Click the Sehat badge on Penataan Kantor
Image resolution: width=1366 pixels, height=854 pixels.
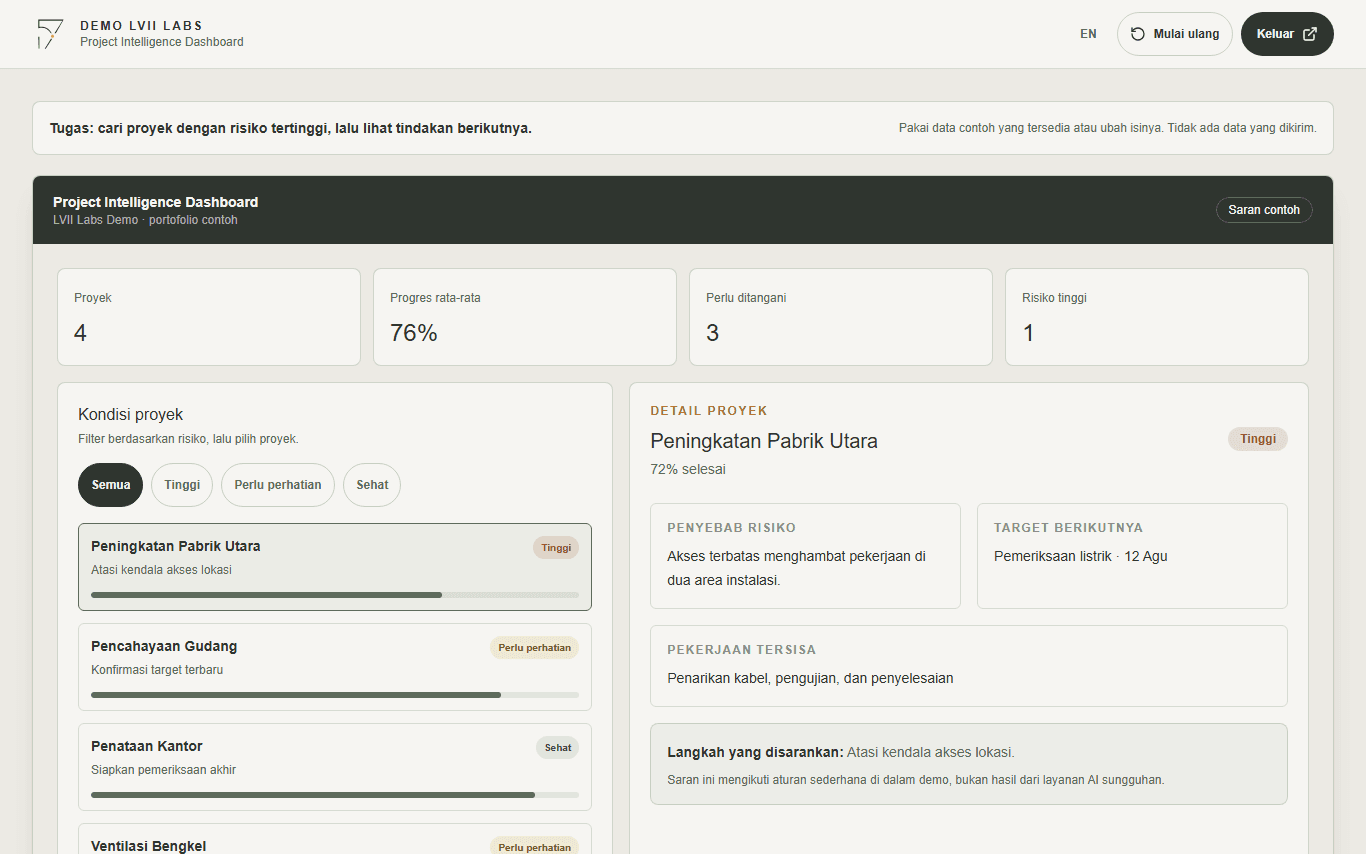[x=558, y=748]
